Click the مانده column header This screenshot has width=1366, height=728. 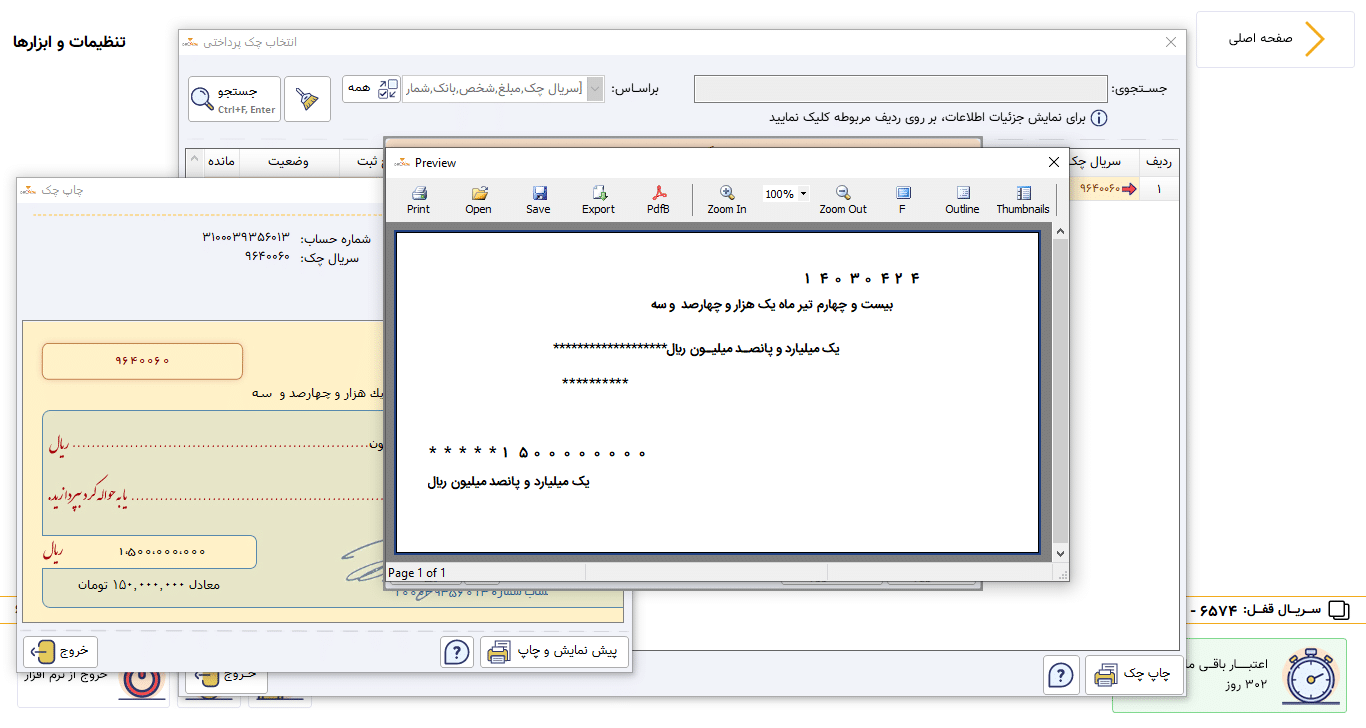222,161
